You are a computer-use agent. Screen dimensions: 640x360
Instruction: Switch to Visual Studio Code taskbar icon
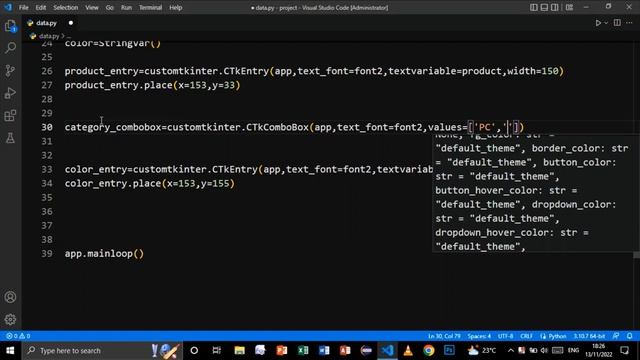point(387,351)
